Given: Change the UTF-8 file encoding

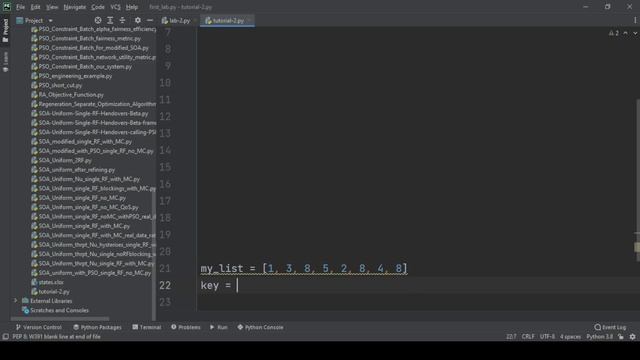Looking at the screenshot, I should [547, 337].
